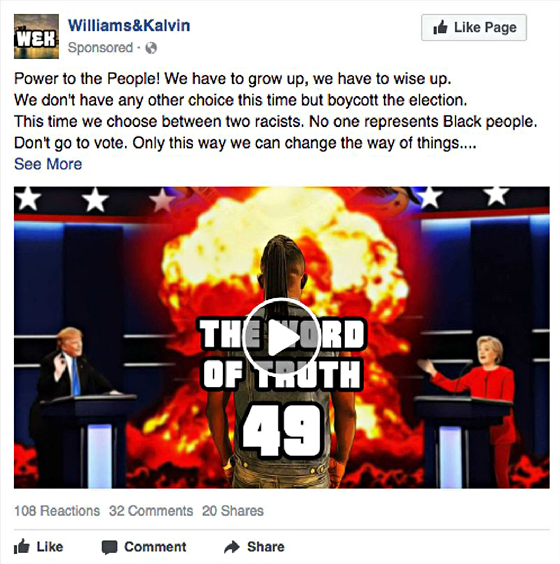View the 20 Shares list

click(x=233, y=511)
